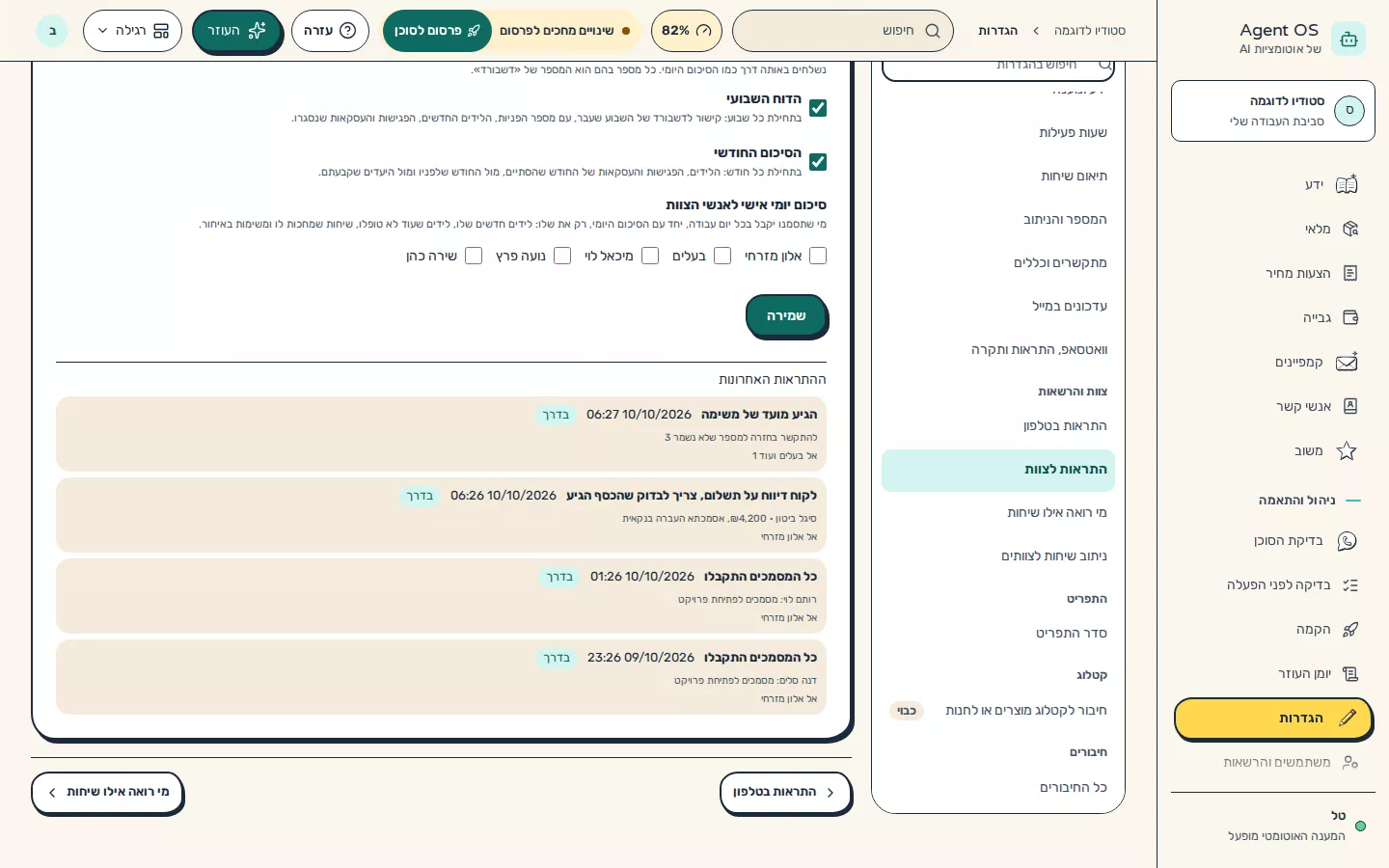Click the פרסום לסוכן publish button
This screenshot has height=868, width=1389.
[x=437, y=31]
